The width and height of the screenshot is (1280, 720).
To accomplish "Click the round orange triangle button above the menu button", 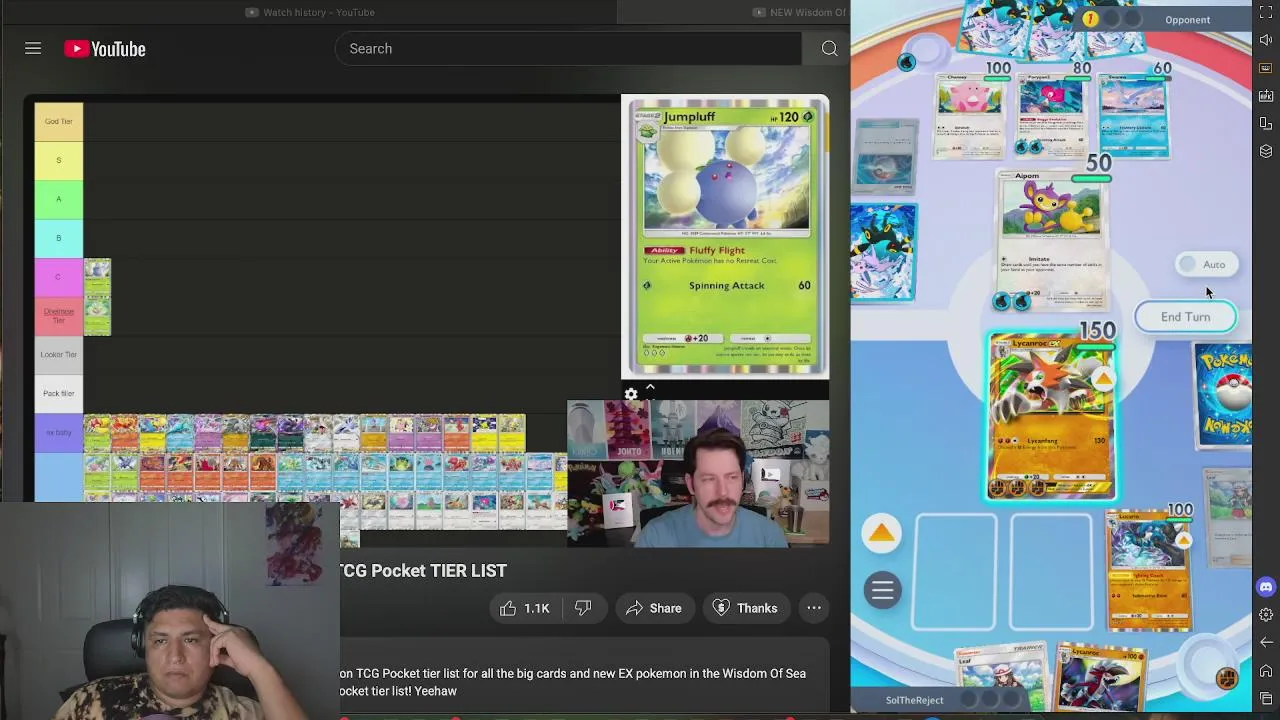I will [x=881, y=533].
